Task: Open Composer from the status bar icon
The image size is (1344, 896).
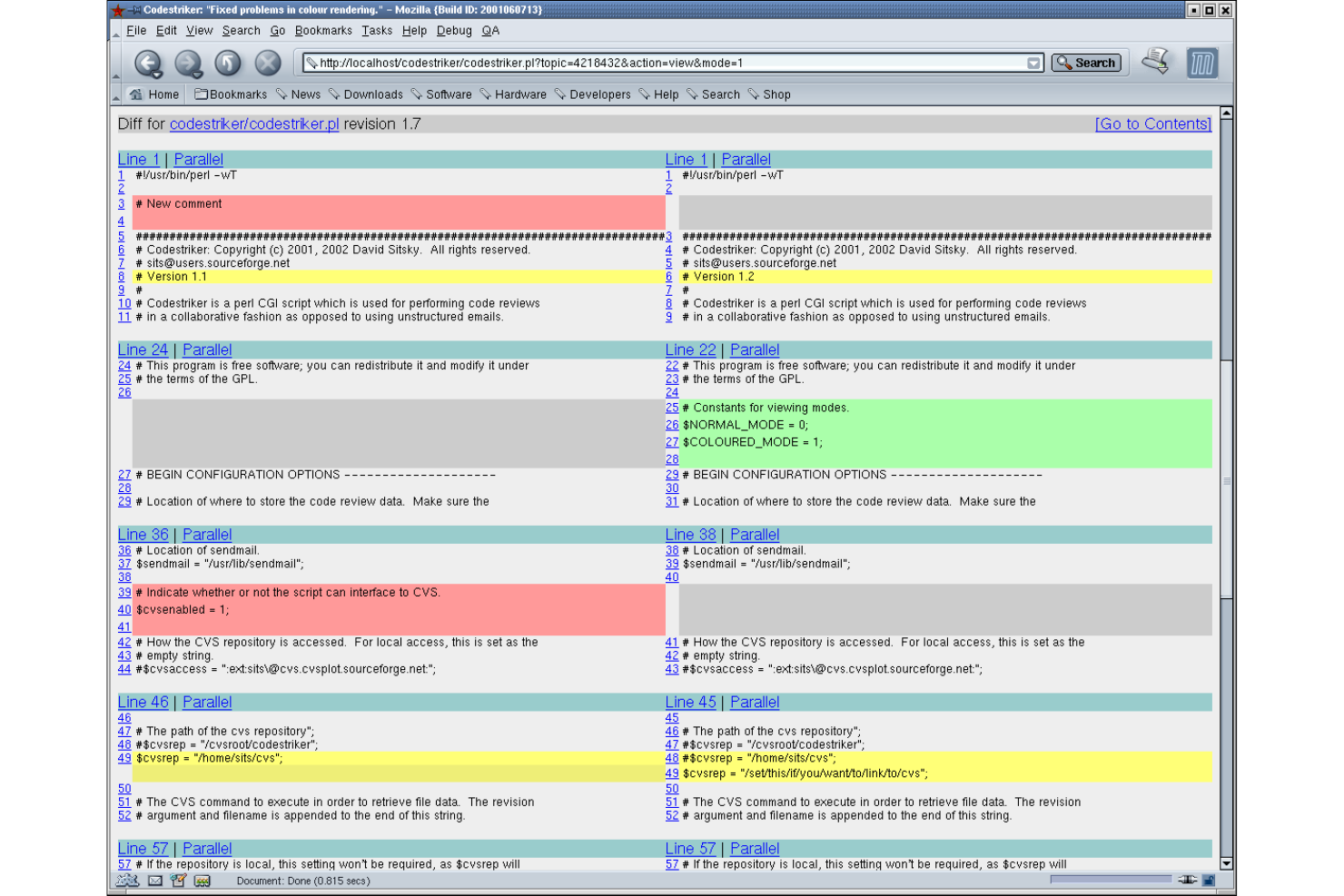Action: coord(178,881)
